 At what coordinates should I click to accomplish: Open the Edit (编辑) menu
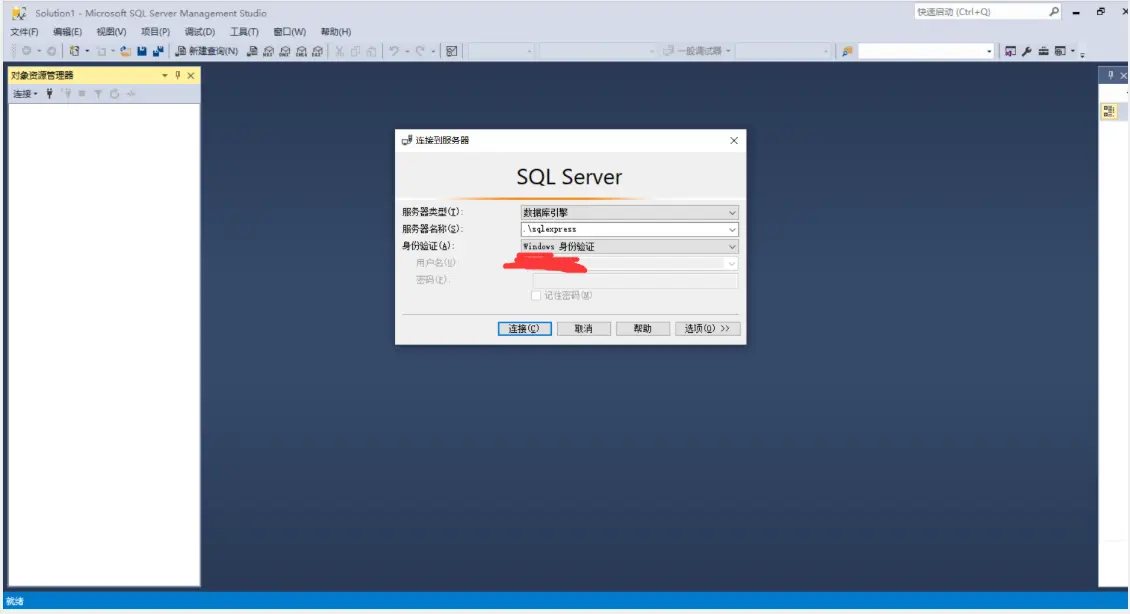(x=67, y=32)
